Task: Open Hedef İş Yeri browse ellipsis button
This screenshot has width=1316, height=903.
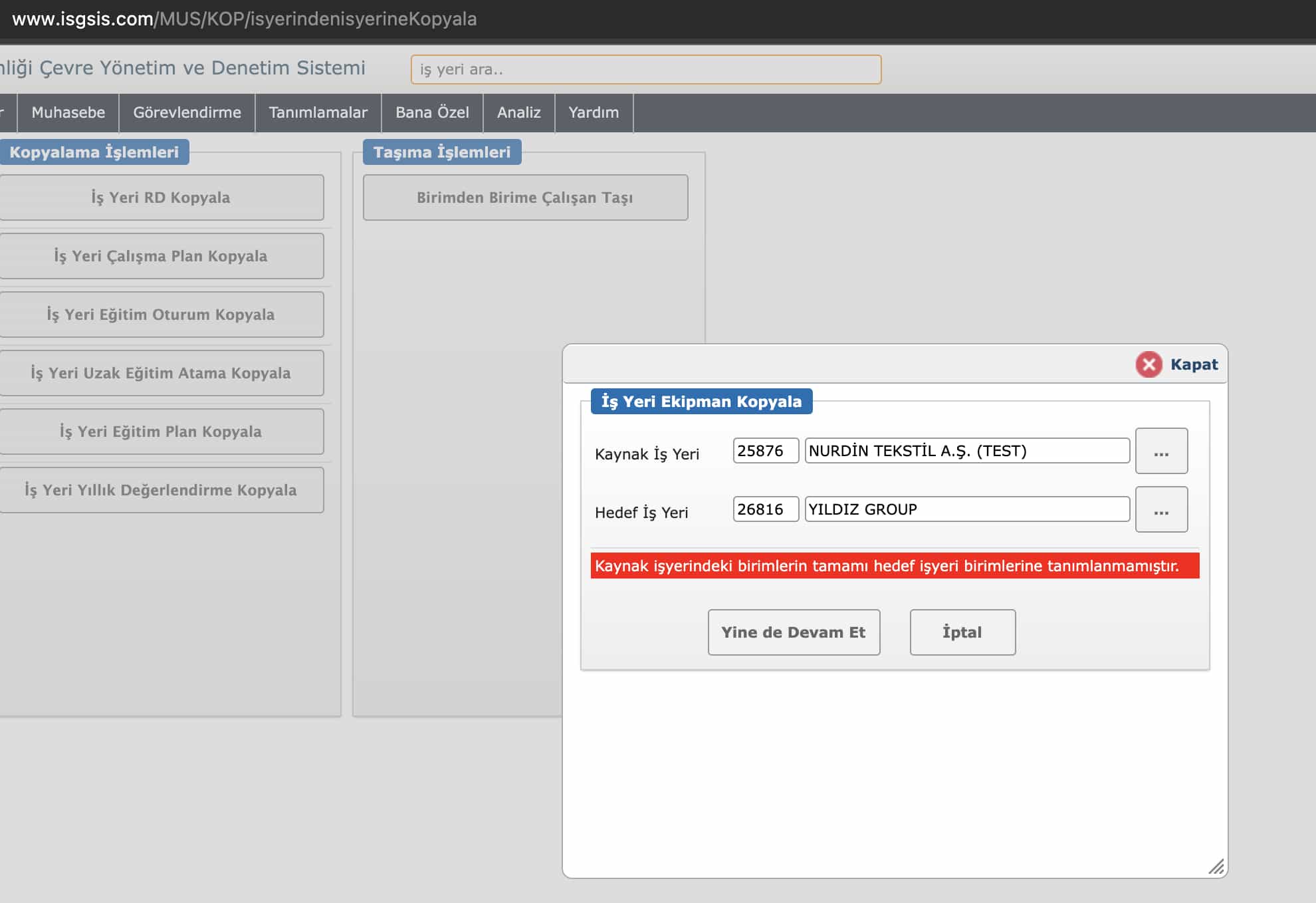Action: 1160,509
